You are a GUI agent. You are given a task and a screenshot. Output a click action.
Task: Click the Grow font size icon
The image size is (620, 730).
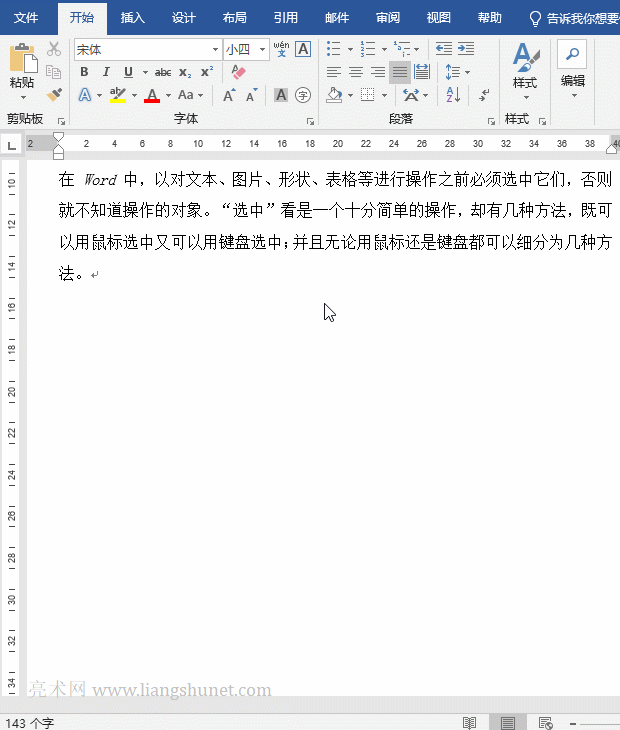click(229, 95)
